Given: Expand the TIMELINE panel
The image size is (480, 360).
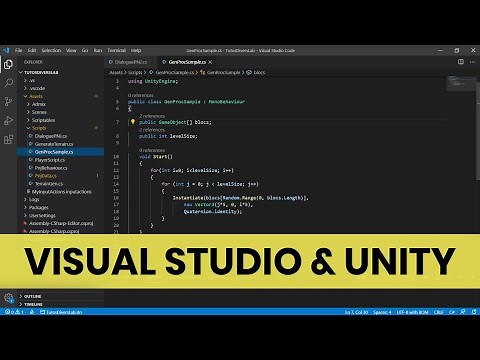Looking at the screenshot, I should click(x=33, y=304).
